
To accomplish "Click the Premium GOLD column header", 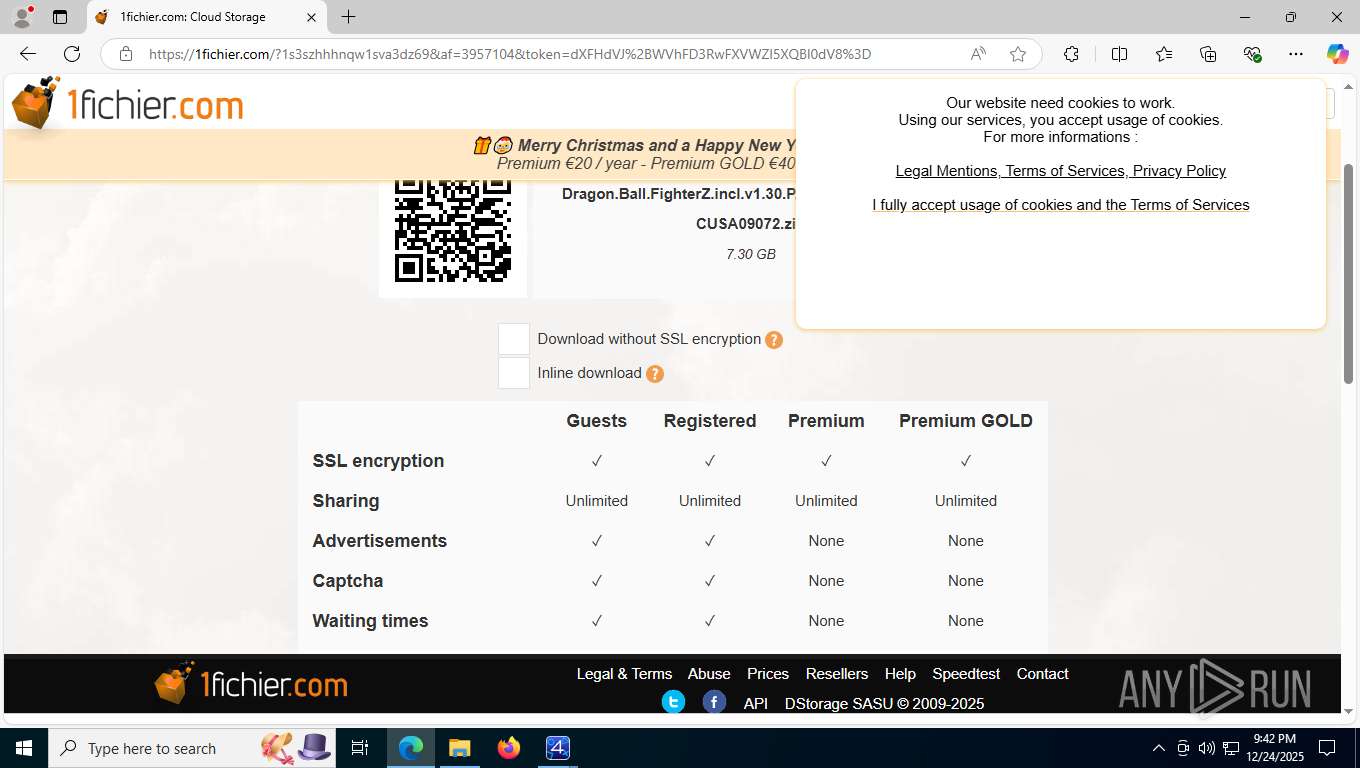I will click(966, 421).
